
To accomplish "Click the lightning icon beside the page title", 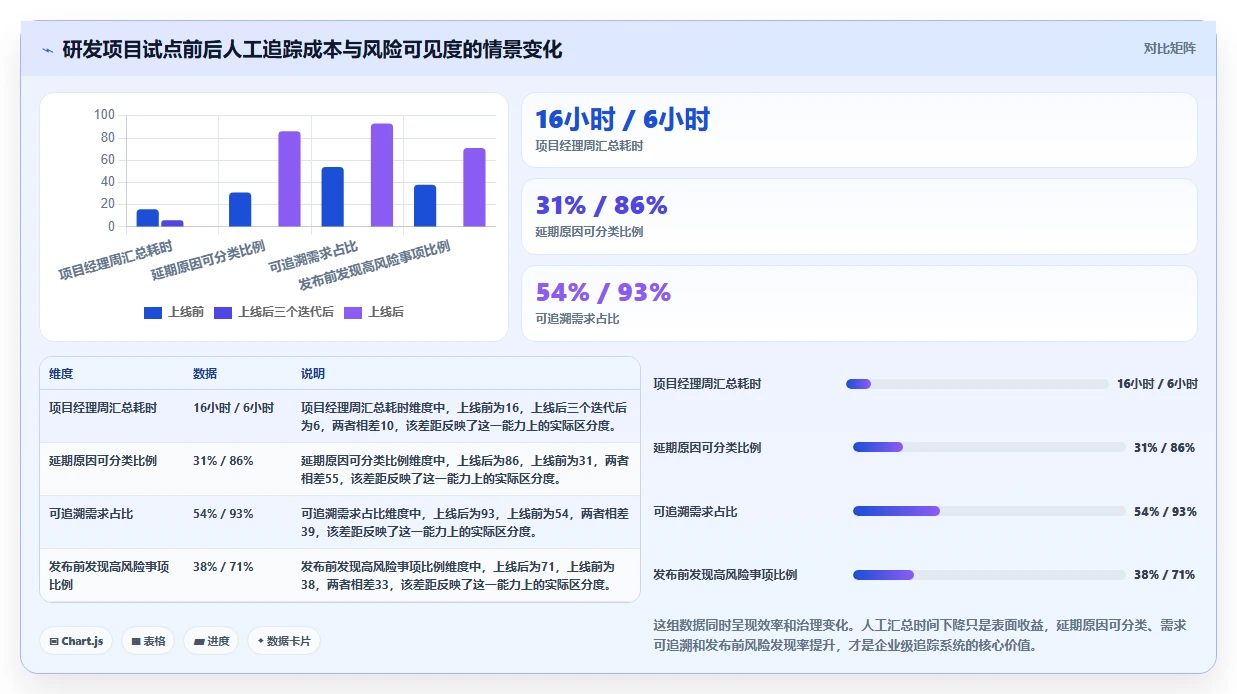I will (48, 50).
